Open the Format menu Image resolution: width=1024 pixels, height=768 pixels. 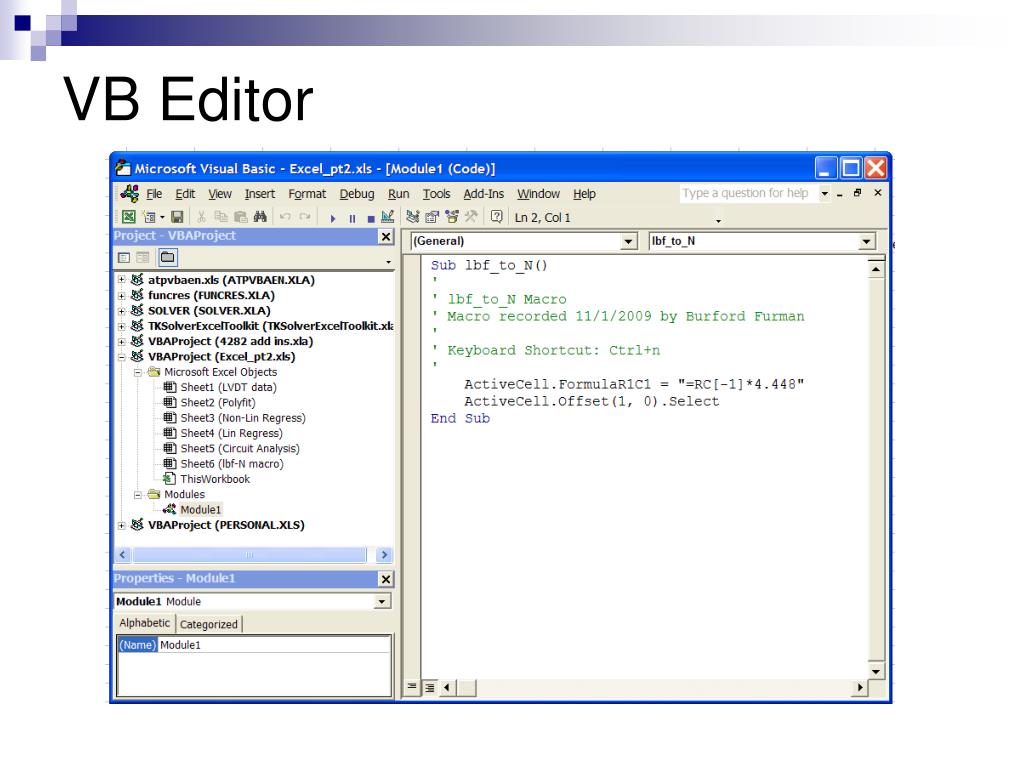point(307,194)
